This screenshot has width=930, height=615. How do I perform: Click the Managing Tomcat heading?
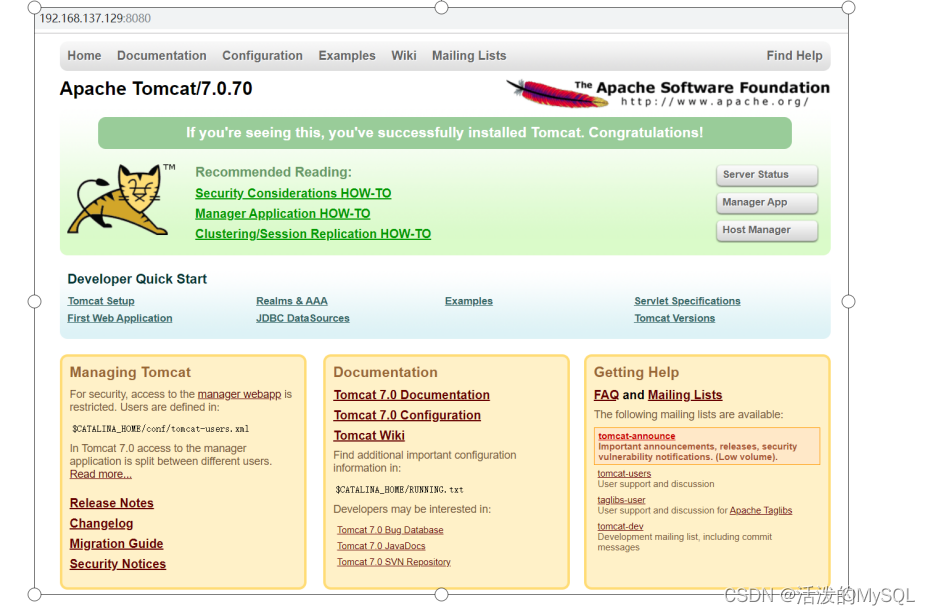coord(130,372)
